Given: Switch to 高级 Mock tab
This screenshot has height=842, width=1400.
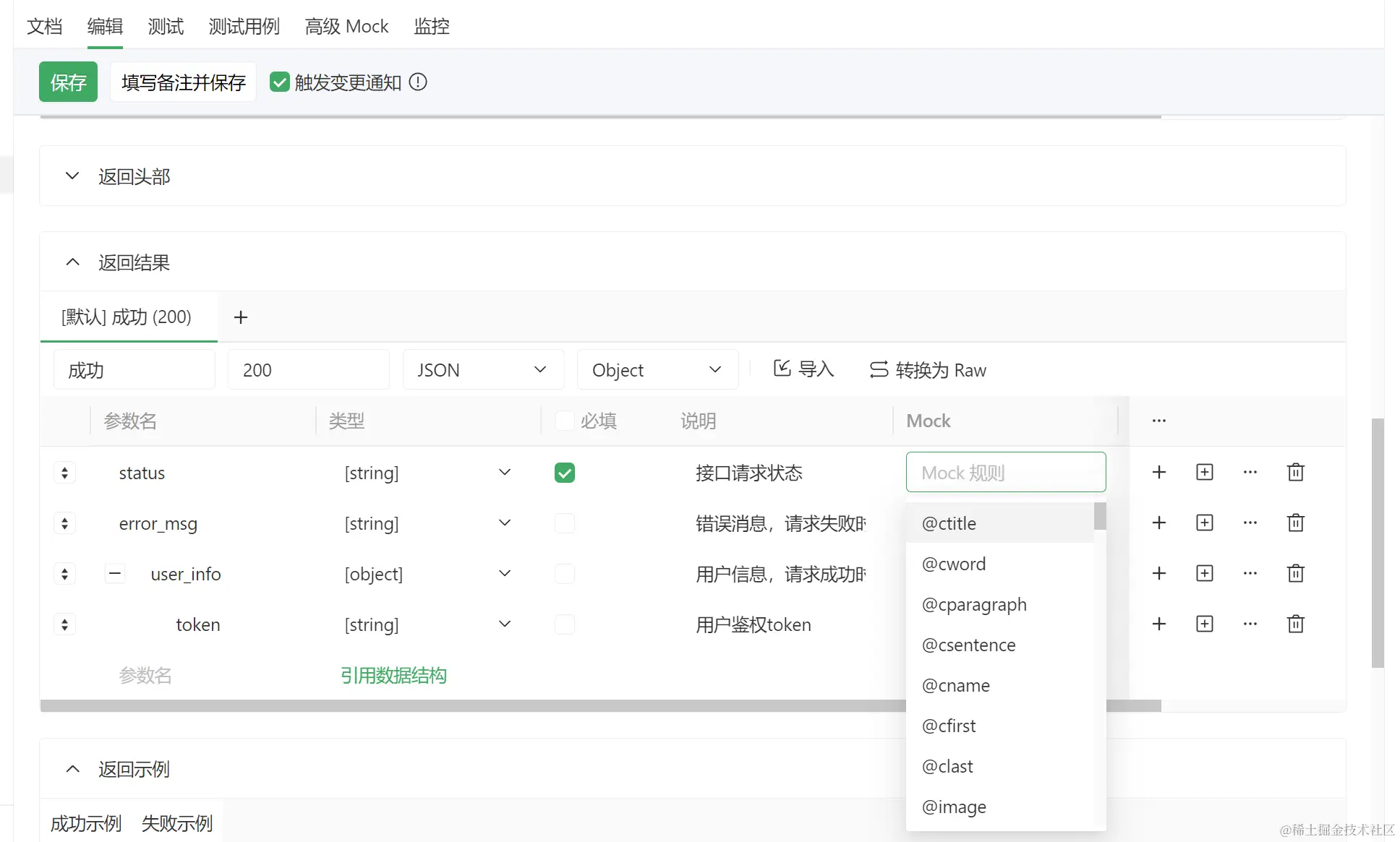Looking at the screenshot, I should coord(346,27).
